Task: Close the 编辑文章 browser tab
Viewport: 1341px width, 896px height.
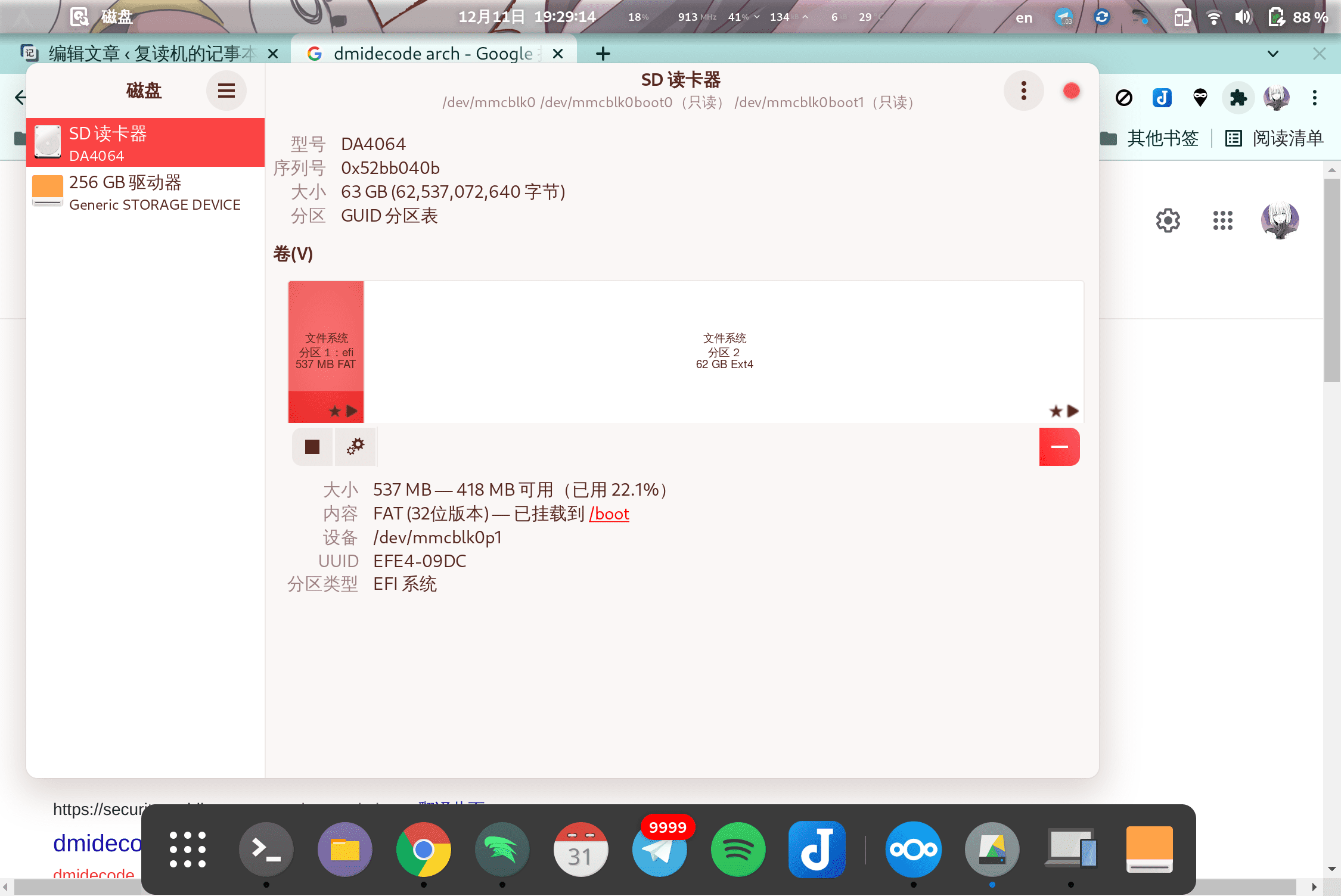Action: click(273, 54)
